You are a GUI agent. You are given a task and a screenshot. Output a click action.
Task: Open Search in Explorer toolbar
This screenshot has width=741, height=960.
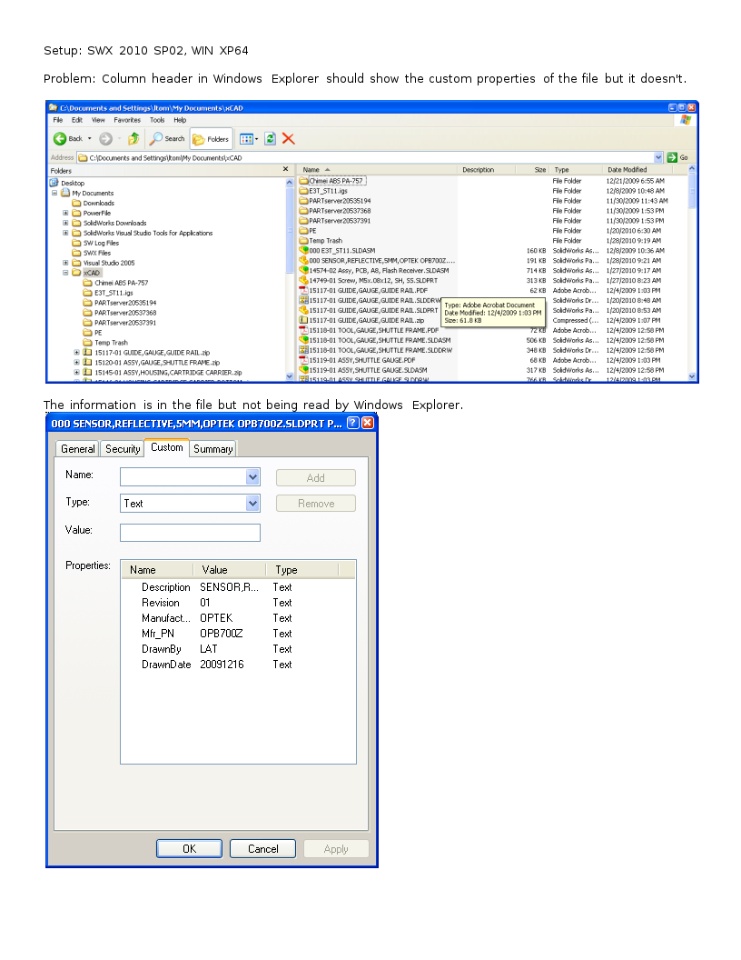(x=168, y=139)
